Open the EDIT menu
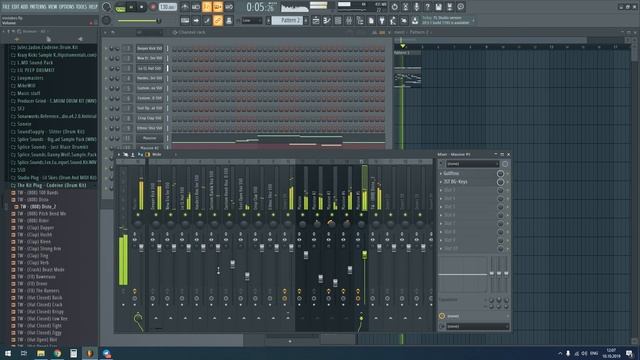This screenshot has height=360, width=640. (x=15, y=7)
